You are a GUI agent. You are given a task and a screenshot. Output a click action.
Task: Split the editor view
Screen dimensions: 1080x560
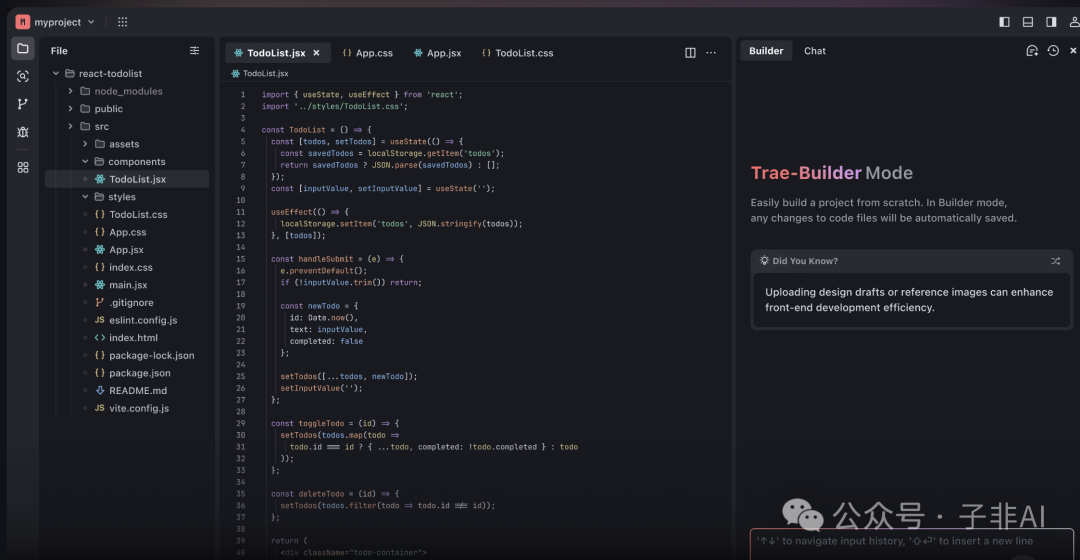click(690, 52)
